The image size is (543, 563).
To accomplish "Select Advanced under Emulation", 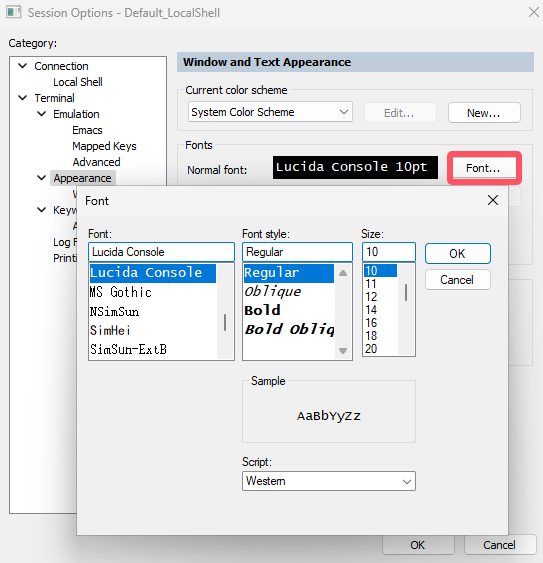I will [96, 162].
